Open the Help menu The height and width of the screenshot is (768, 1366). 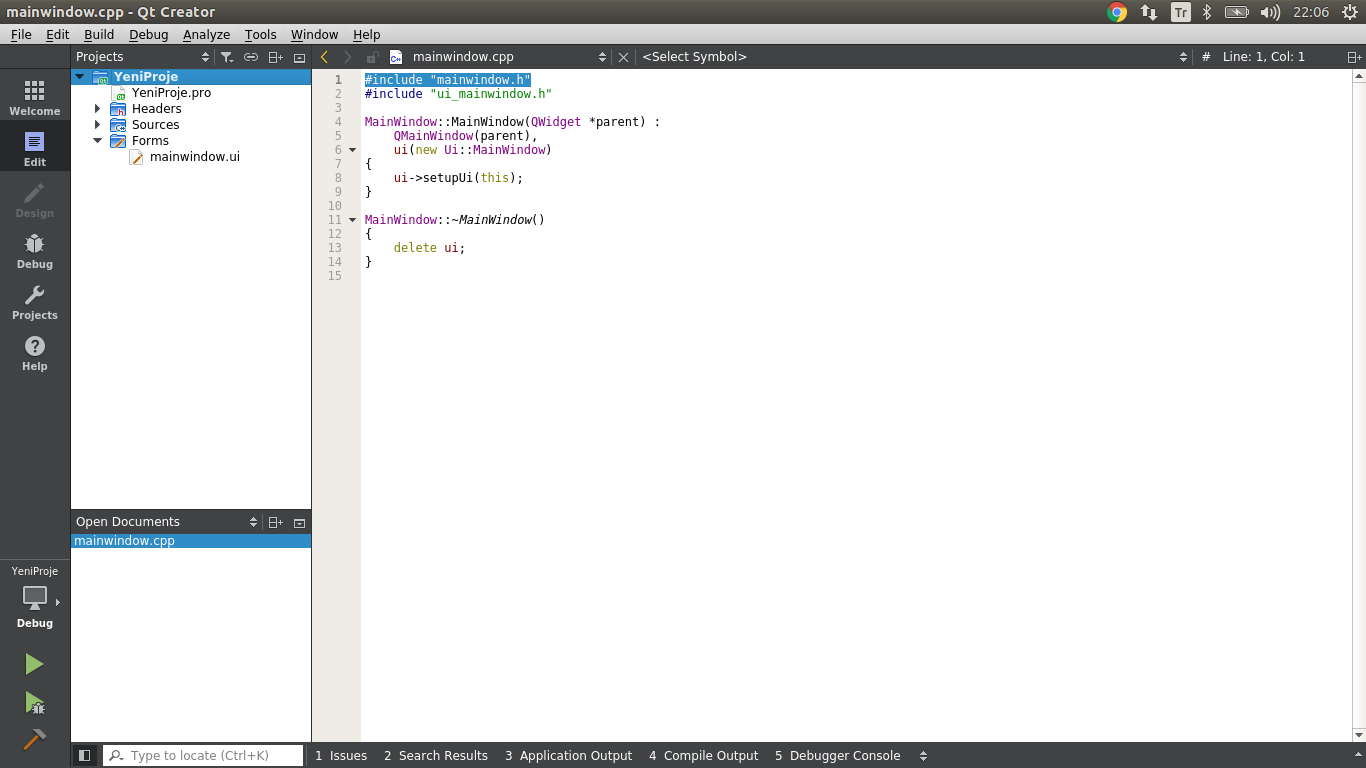(367, 34)
